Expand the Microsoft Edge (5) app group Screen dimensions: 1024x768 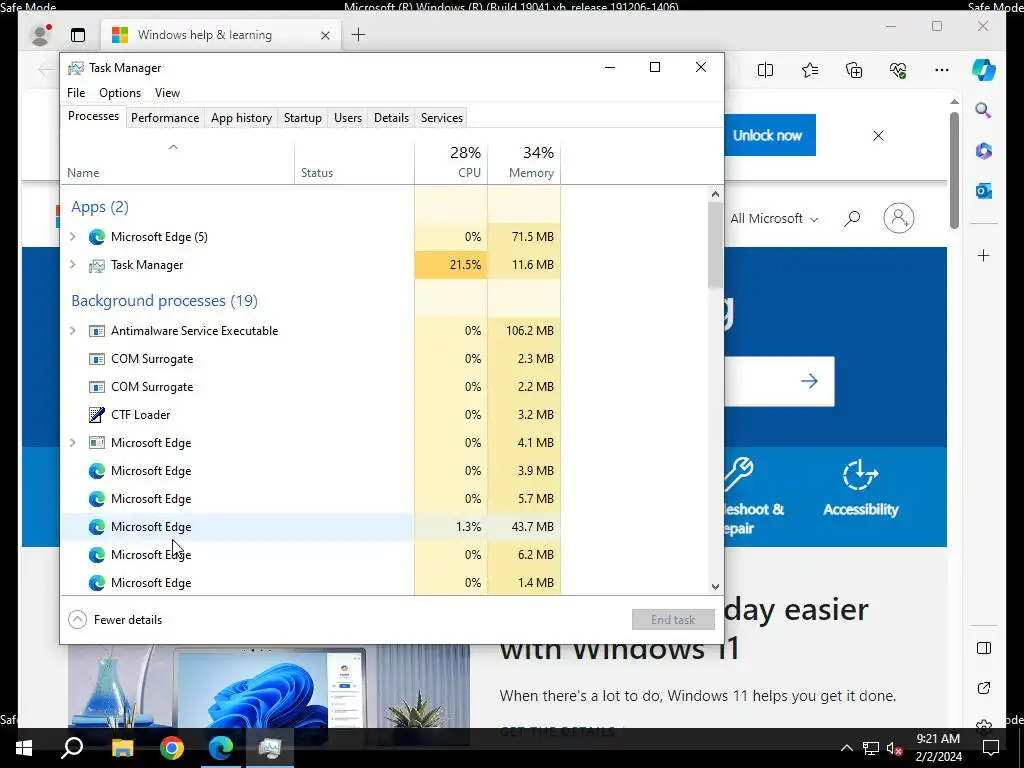(73, 236)
